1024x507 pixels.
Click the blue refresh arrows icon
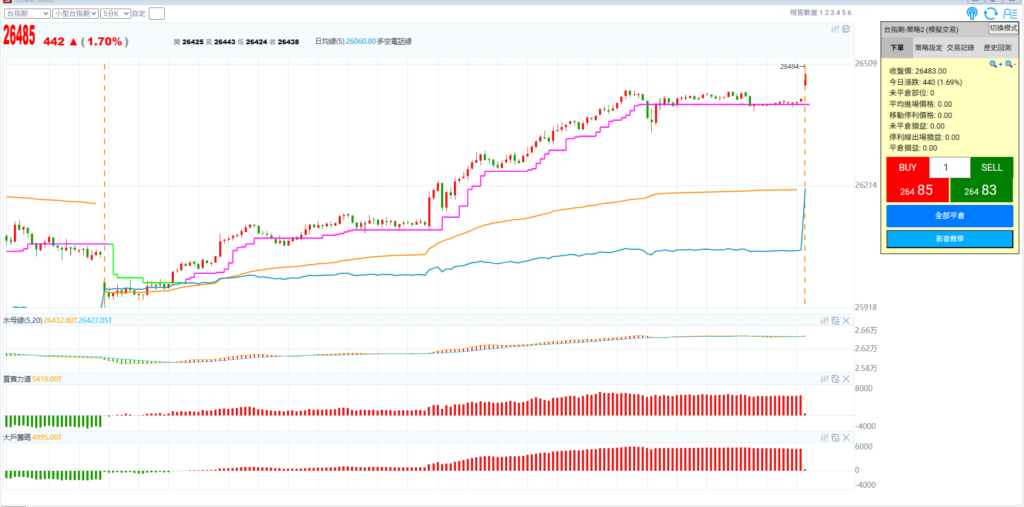click(991, 13)
